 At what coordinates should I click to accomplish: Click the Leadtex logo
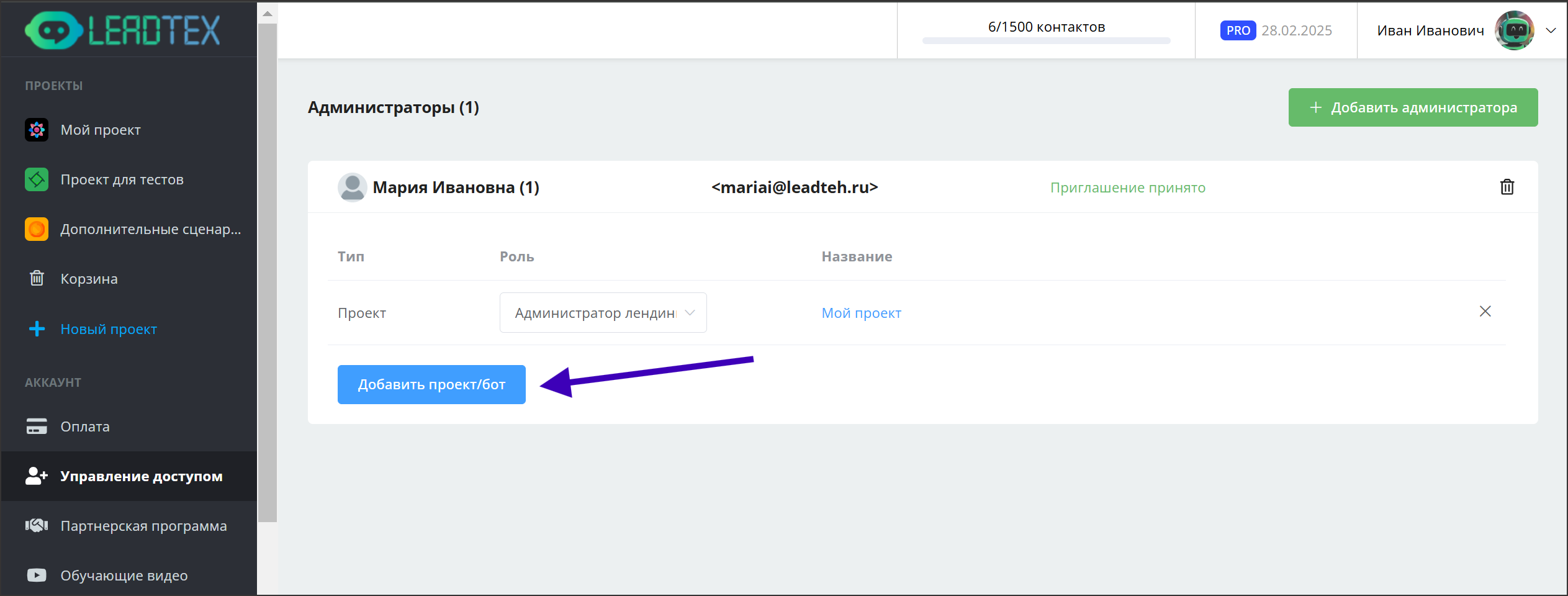coord(122,30)
